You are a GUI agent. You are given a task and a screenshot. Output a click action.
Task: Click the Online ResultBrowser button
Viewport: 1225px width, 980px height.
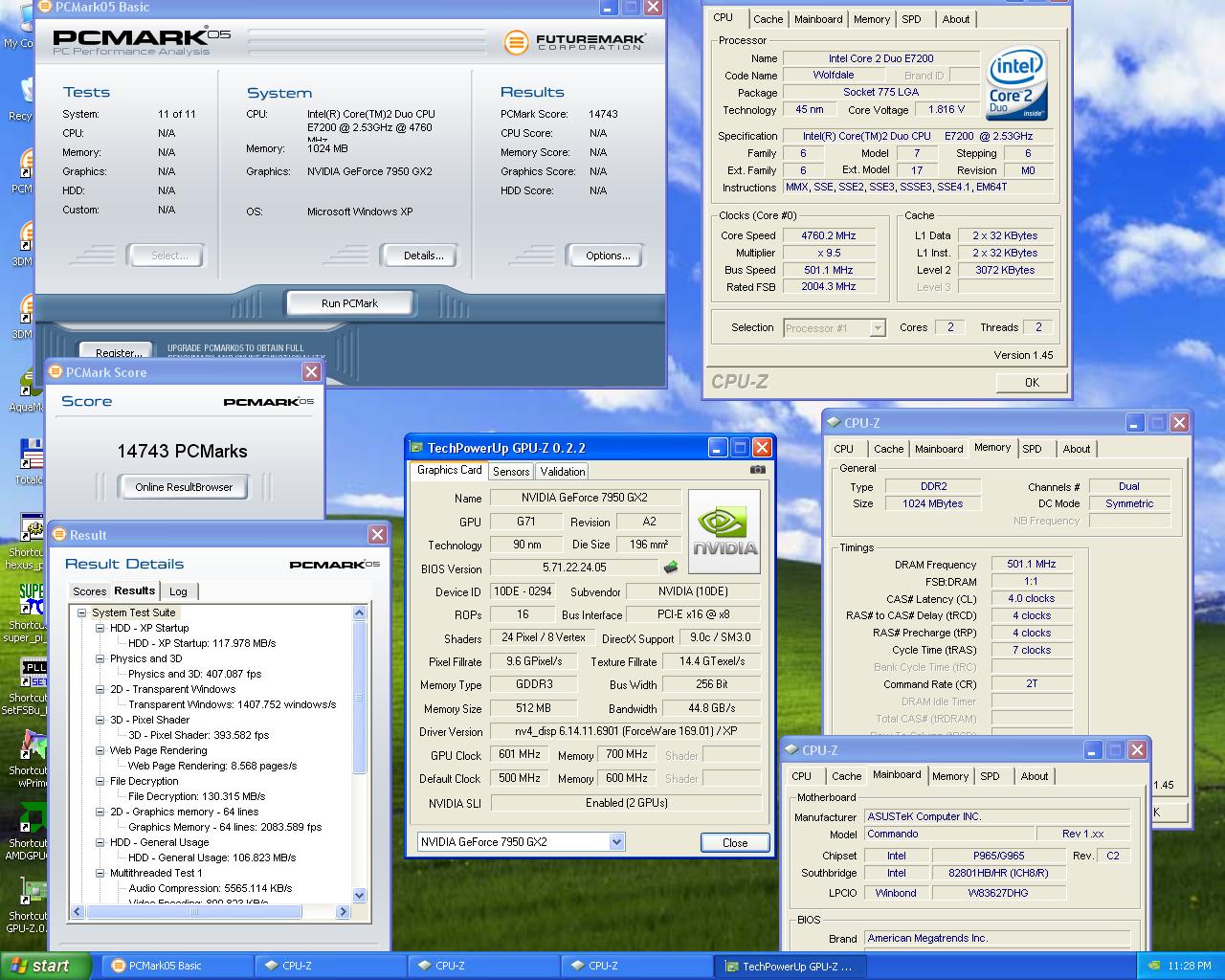click(x=184, y=487)
